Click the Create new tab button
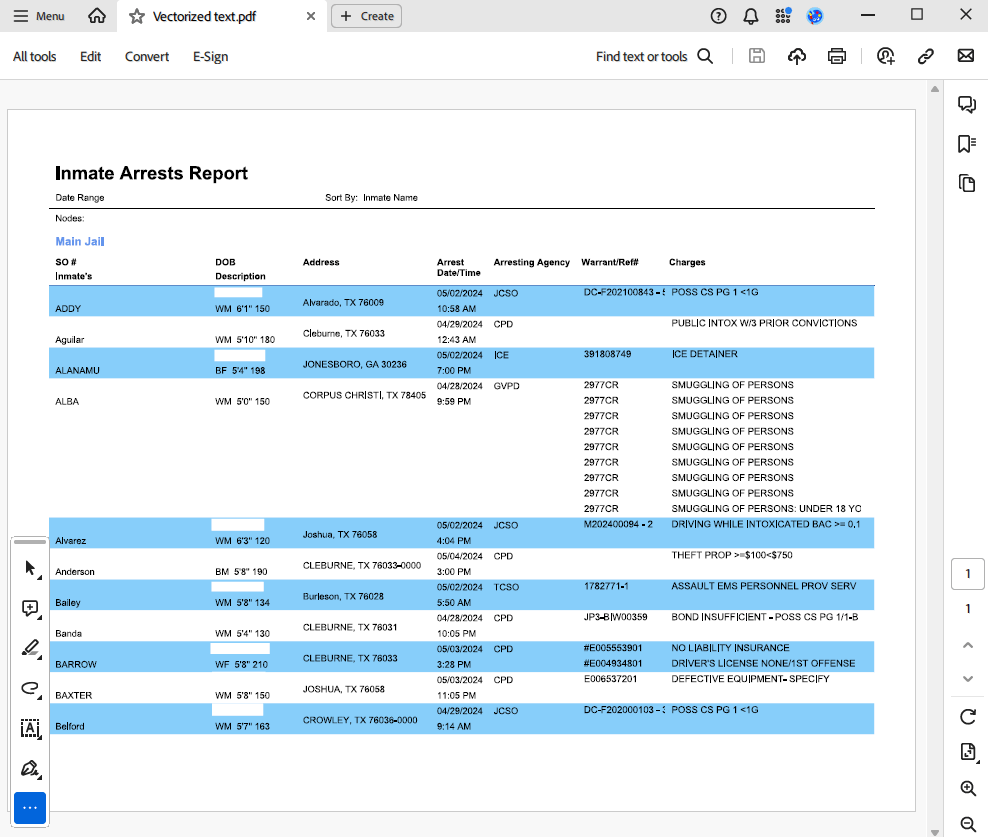Image resolution: width=988 pixels, height=837 pixels. point(366,16)
